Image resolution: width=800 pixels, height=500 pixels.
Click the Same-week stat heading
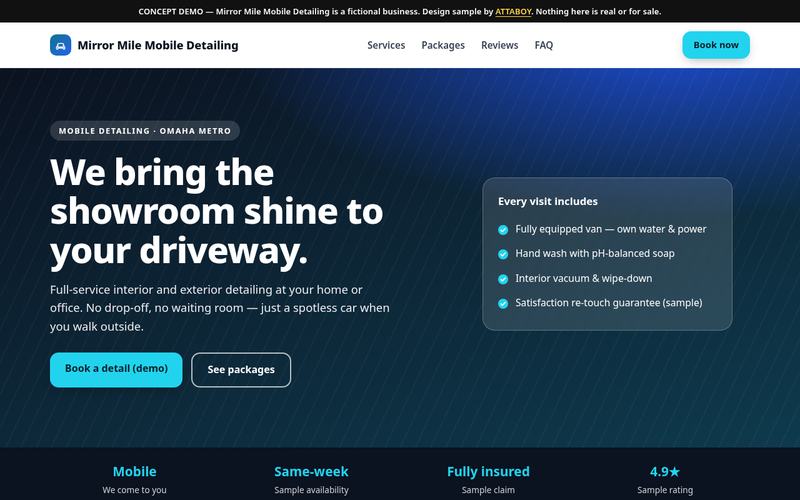click(311, 471)
